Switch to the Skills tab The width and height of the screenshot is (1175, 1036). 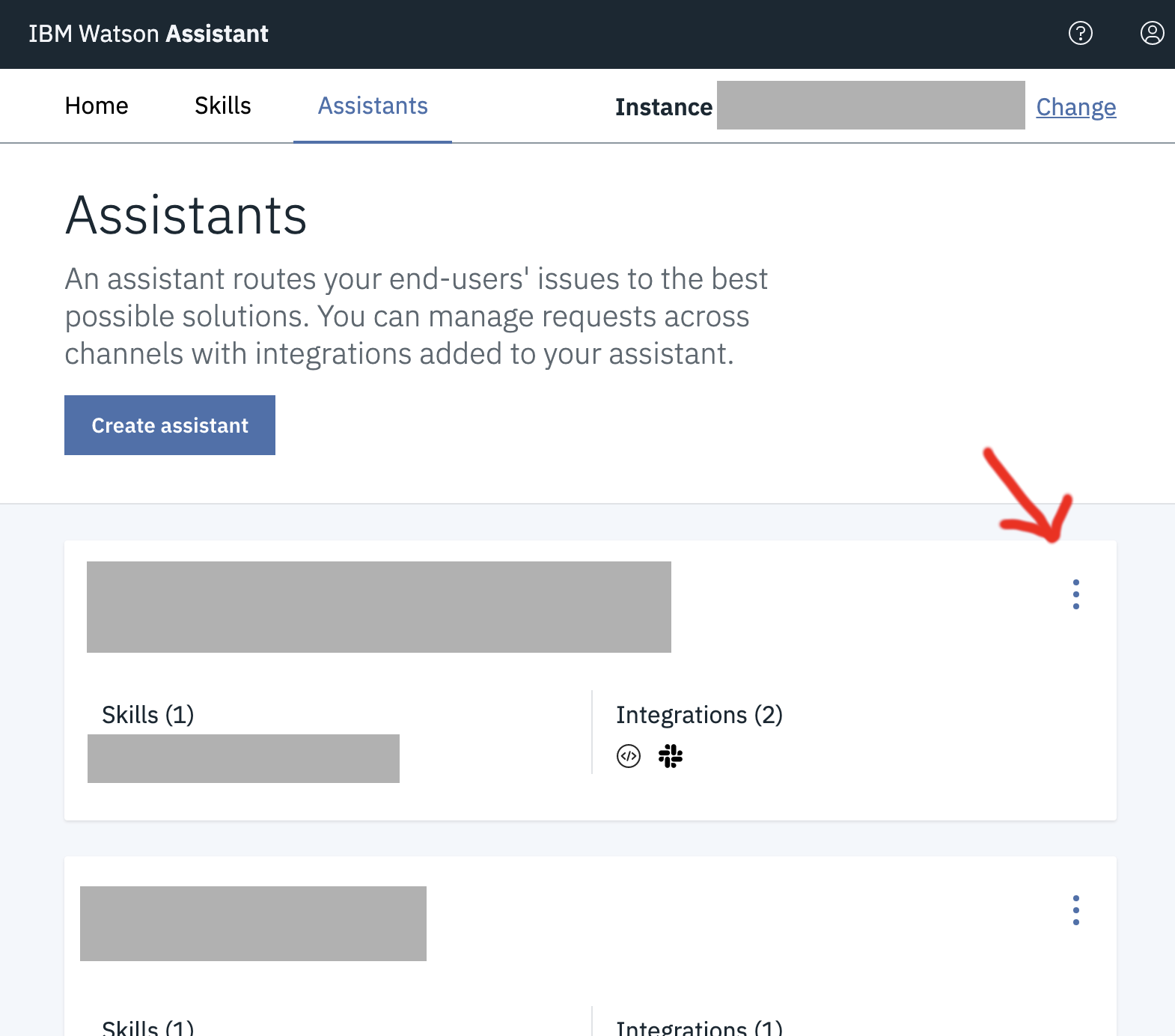tap(223, 106)
